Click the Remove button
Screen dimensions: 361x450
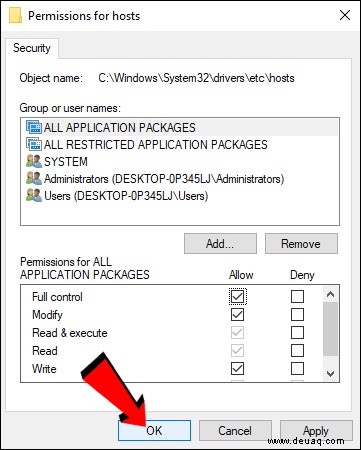pyautogui.click(x=301, y=244)
